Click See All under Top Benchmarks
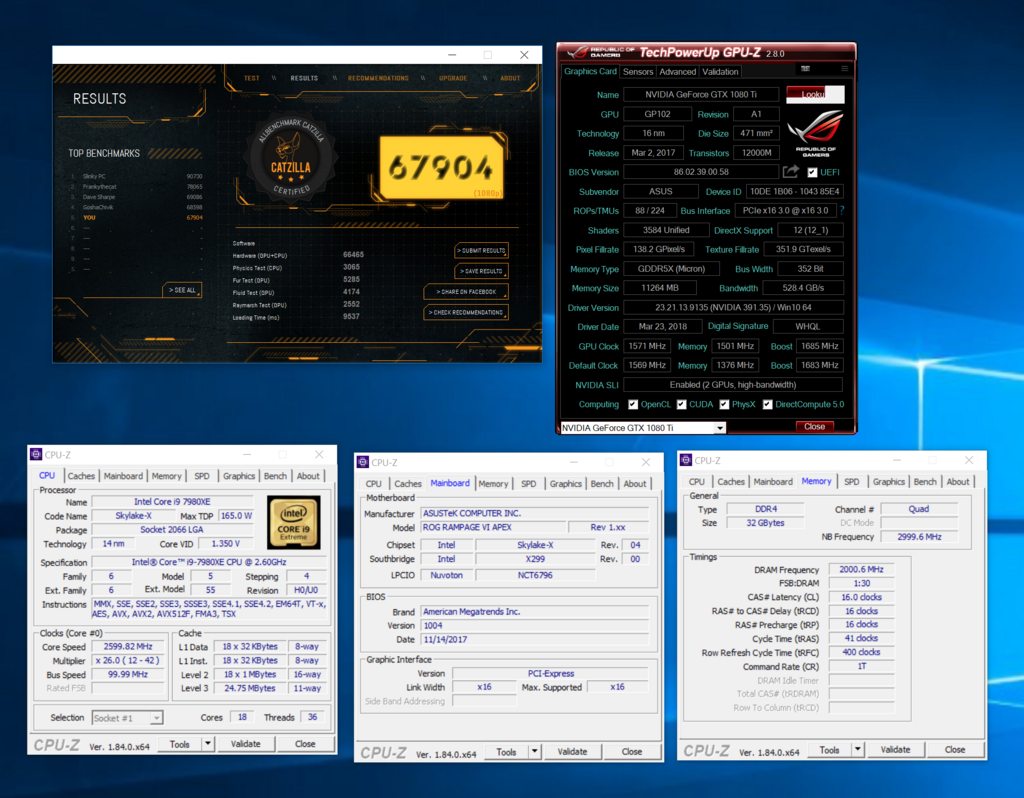This screenshot has height=798, width=1024. pyautogui.click(x=182, y=290)
